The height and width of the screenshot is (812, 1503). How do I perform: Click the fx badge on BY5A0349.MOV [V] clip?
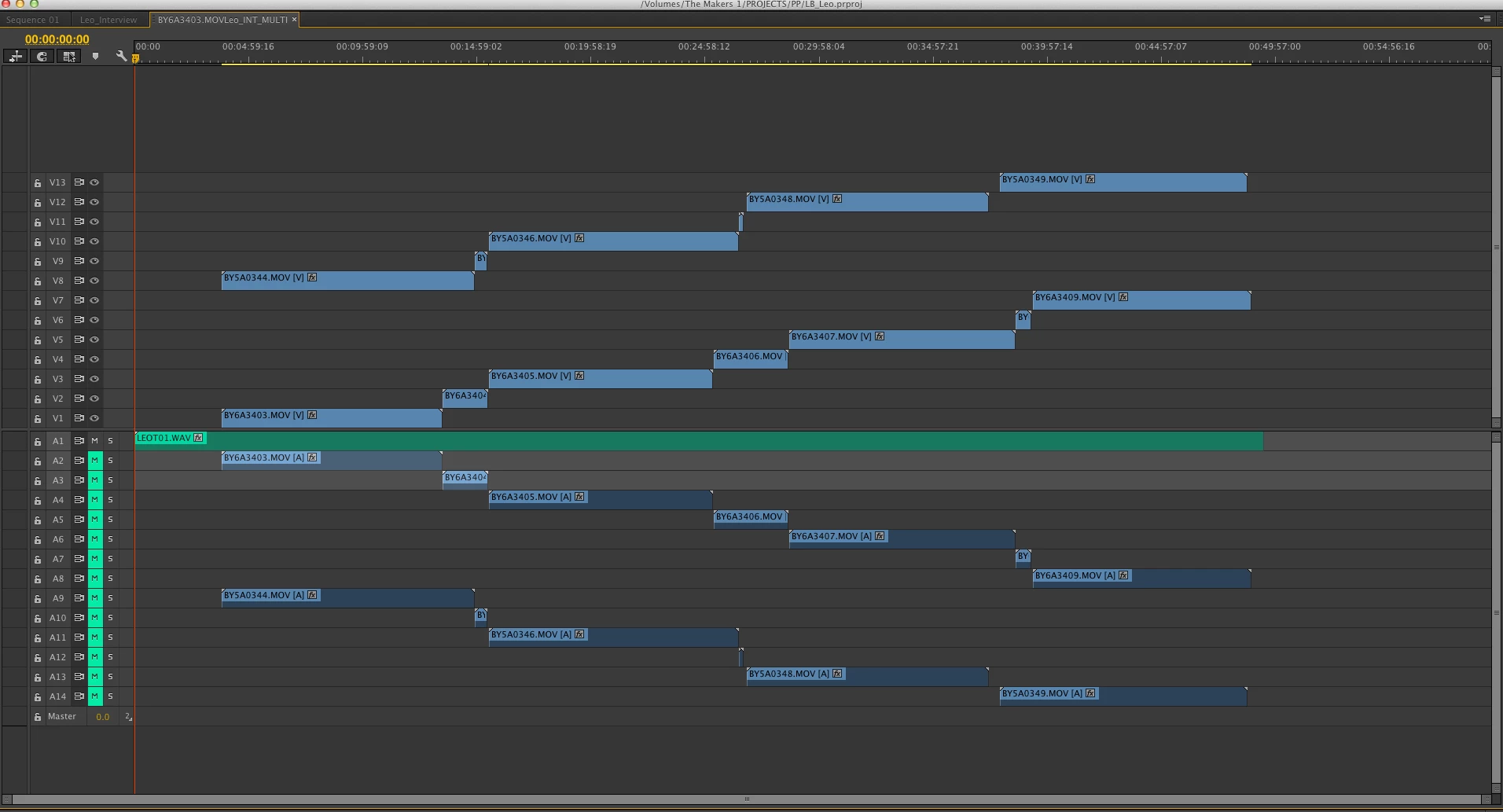(1090, 179)
